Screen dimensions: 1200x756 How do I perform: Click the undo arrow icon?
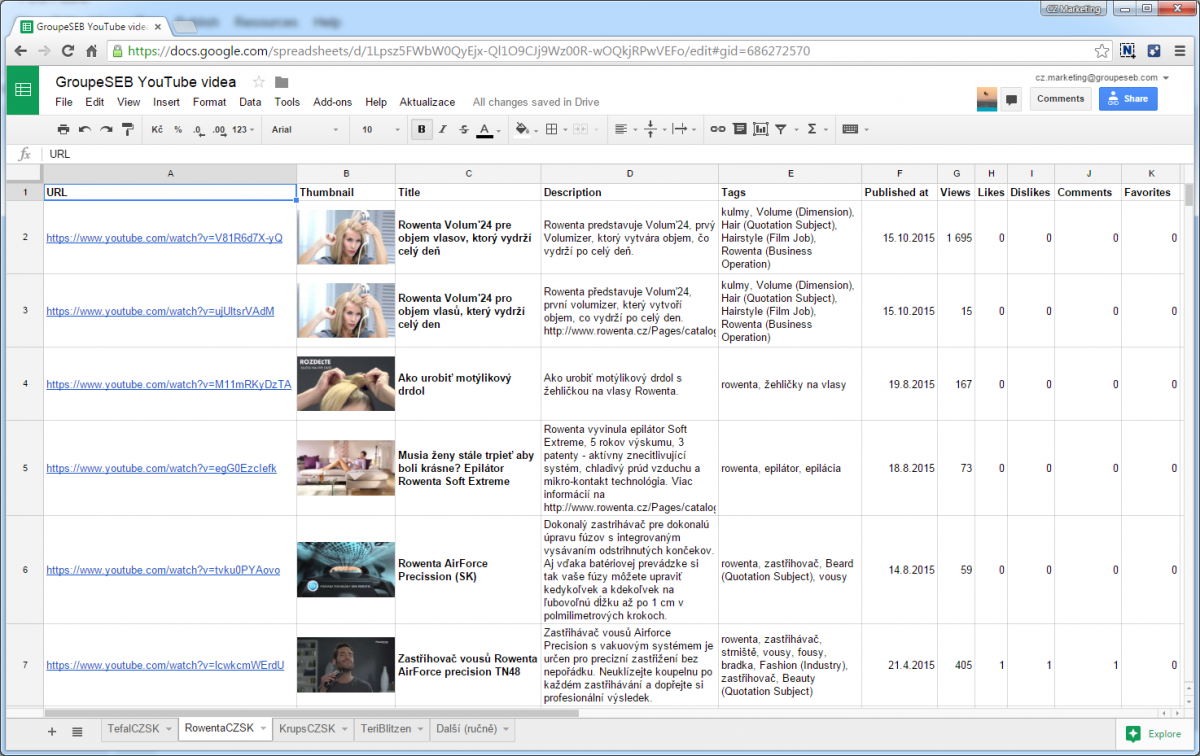85,129
